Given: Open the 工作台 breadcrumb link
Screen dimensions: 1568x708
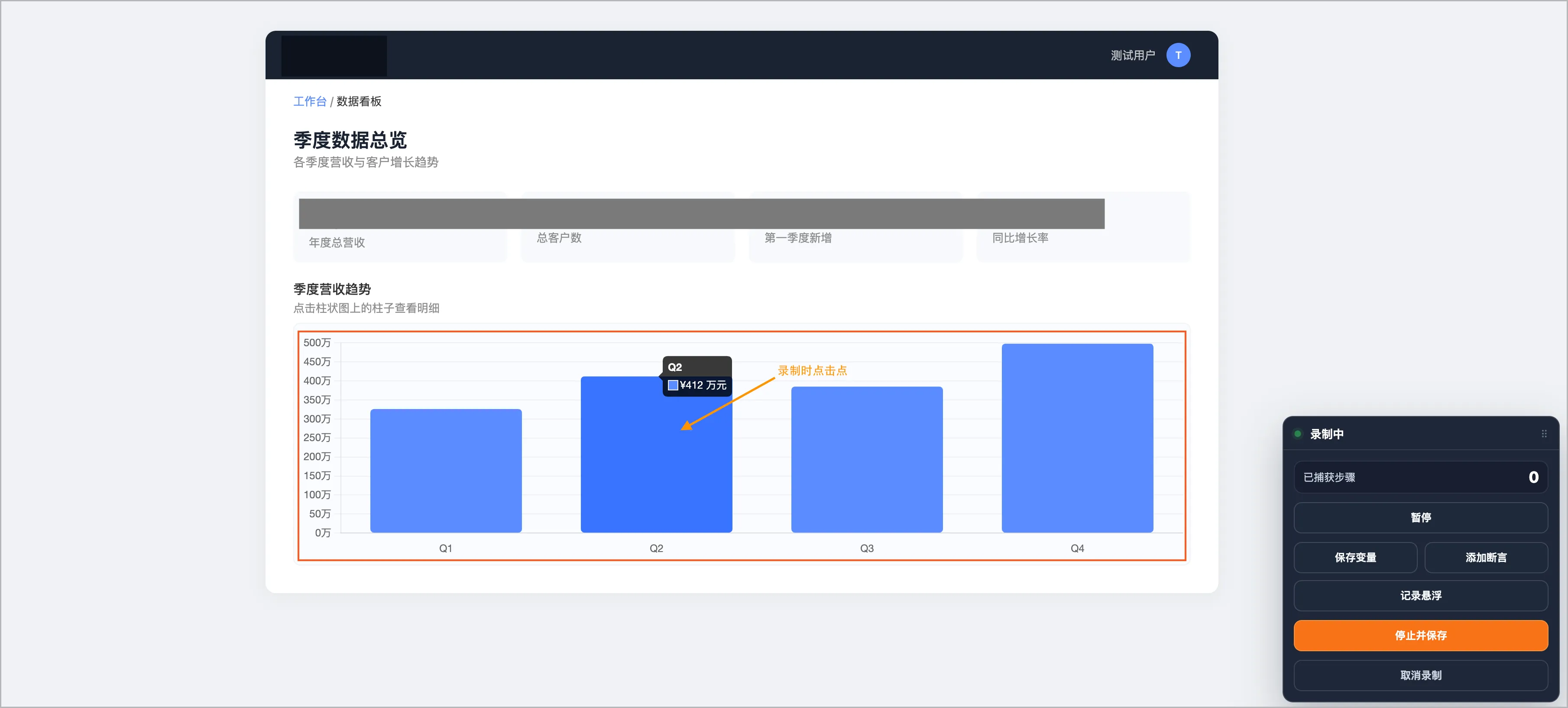Looking at the screenshot, I should click(310, 101).
